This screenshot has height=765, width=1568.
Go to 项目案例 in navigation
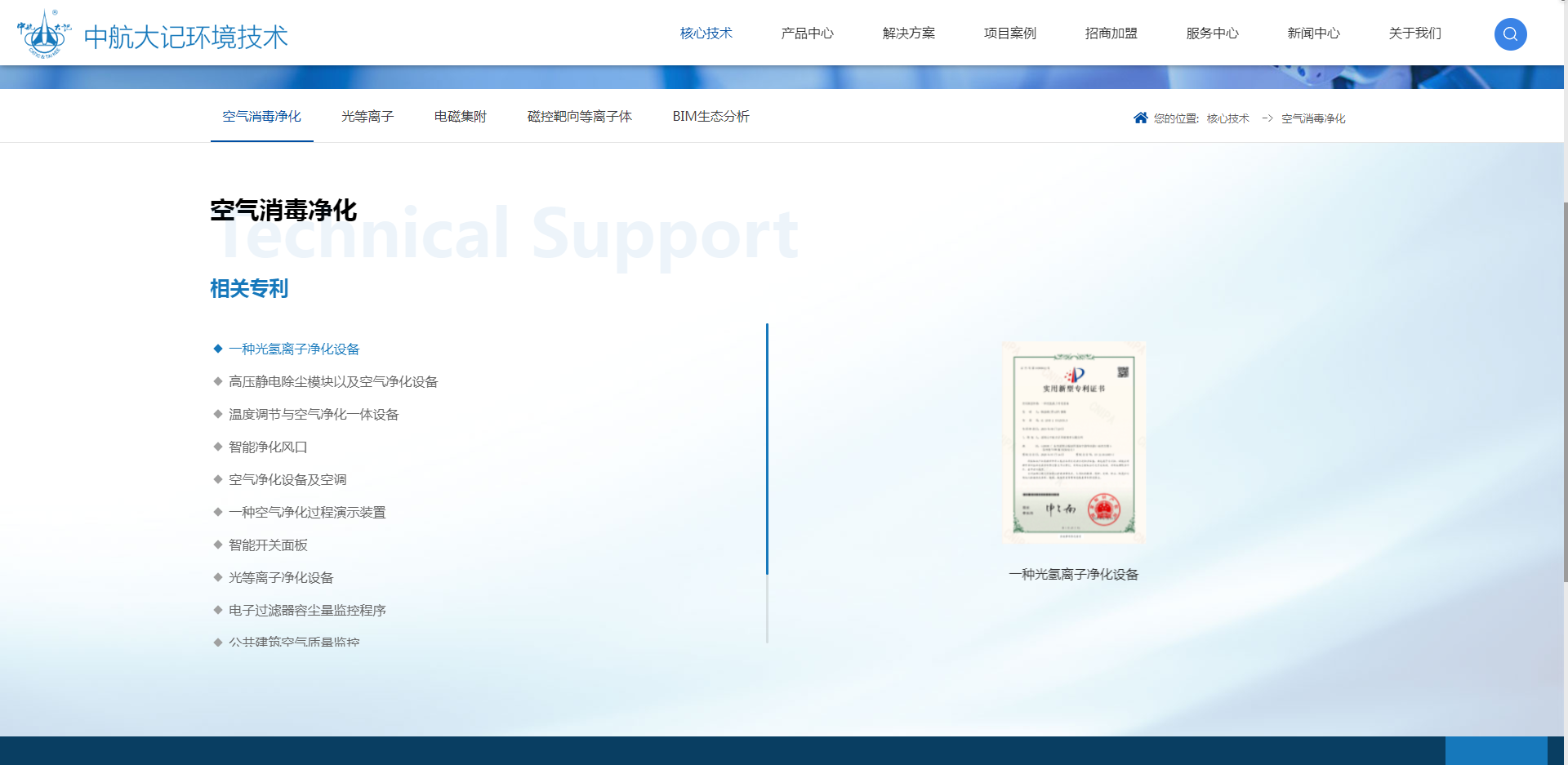click(x=1009, y=33)
